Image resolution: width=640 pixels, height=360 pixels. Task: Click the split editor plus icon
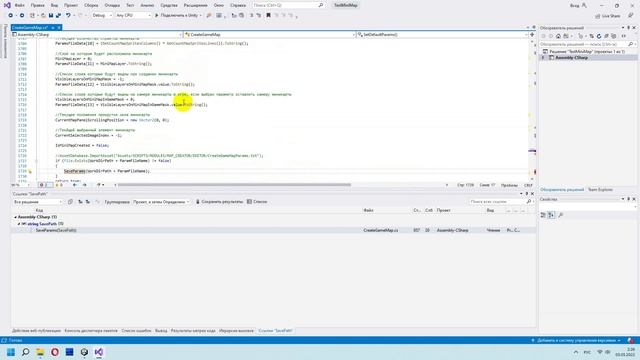(532, 35)
